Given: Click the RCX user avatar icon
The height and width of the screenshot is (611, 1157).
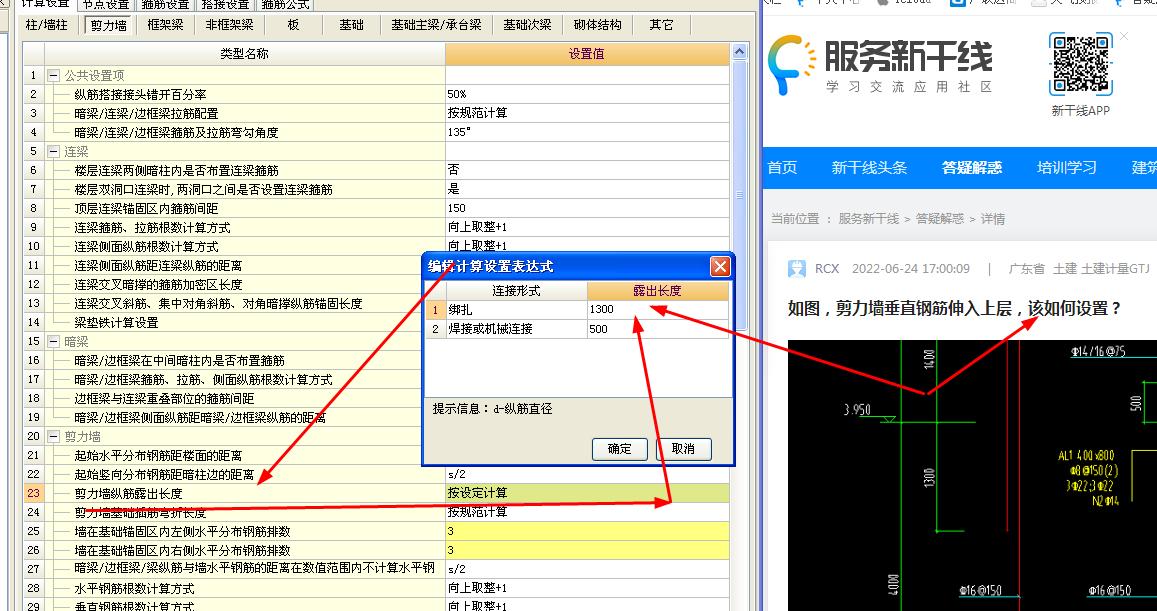Looking at the screenshot, I should click(797, 269).
